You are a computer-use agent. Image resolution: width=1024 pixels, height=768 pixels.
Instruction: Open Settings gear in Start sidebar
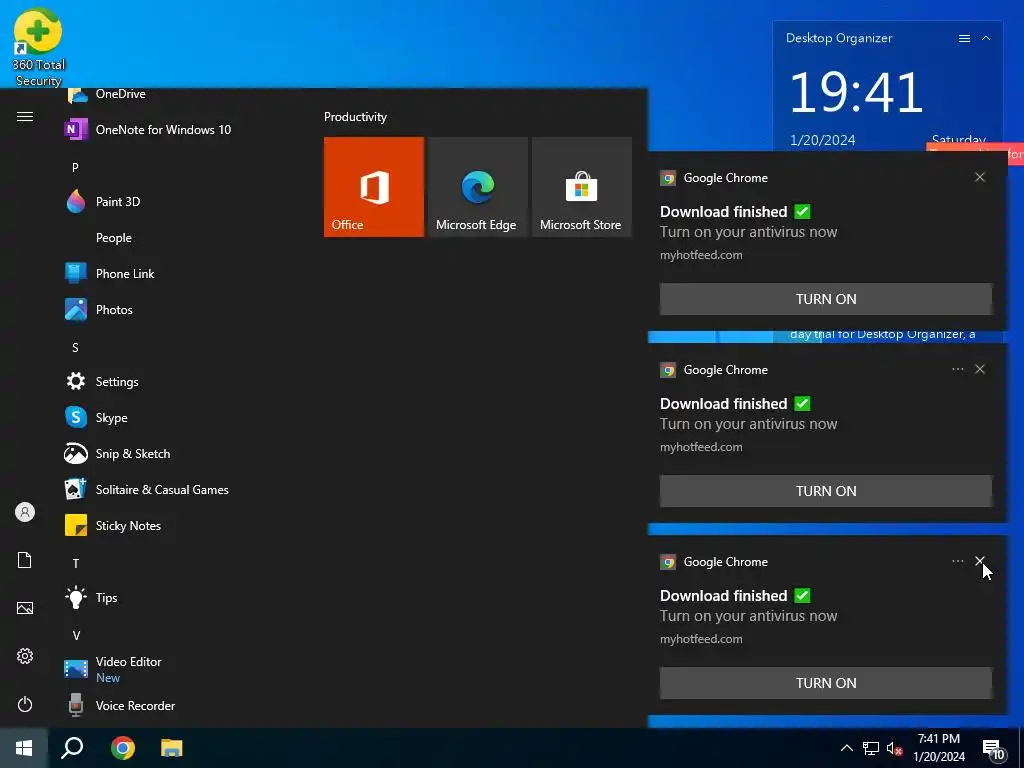click(x=25, y=656)
